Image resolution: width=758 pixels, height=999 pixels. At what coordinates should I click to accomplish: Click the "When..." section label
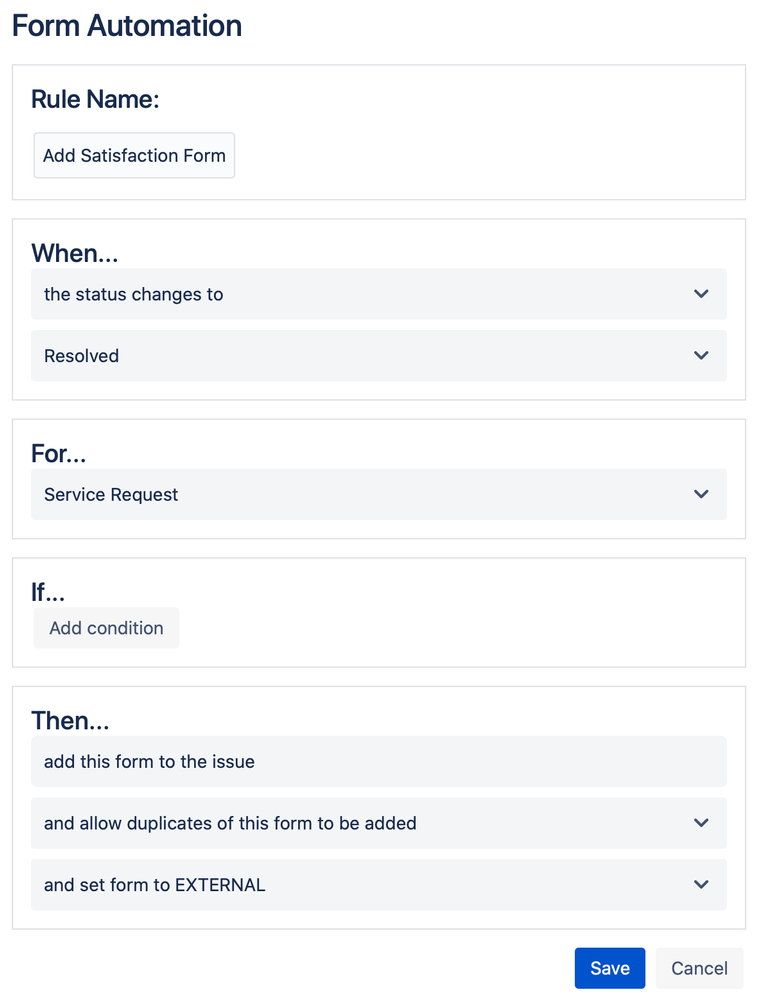[x=74, y=252]
